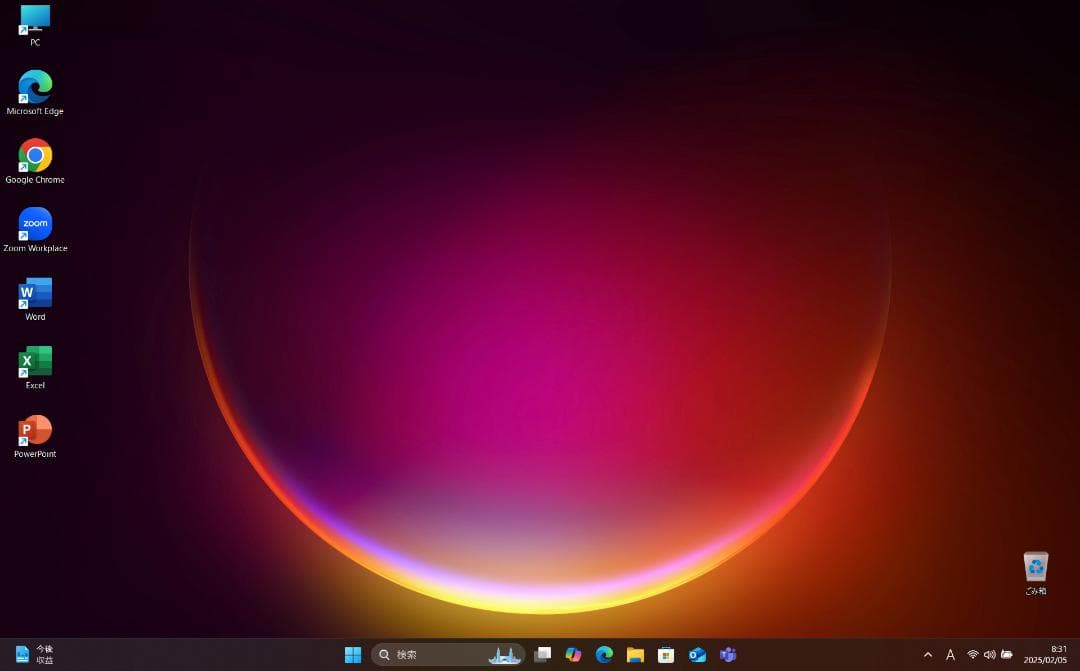Select the Word desktop shortcut

(35, 294)
